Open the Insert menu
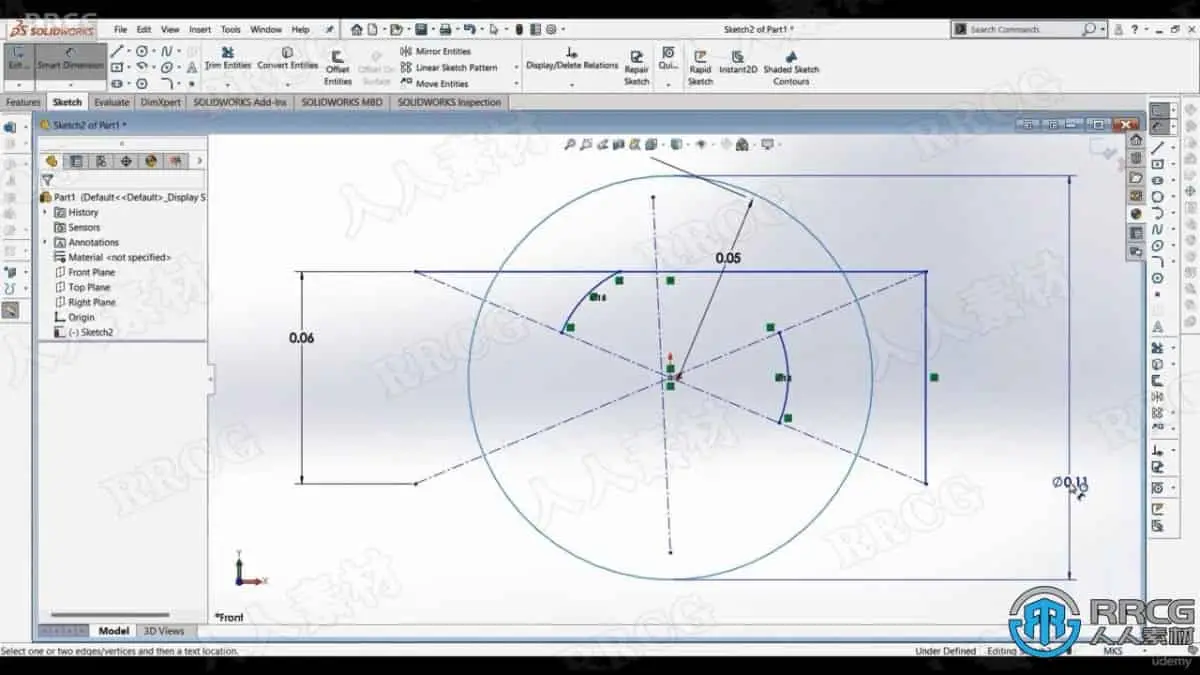 pos(200,30)
